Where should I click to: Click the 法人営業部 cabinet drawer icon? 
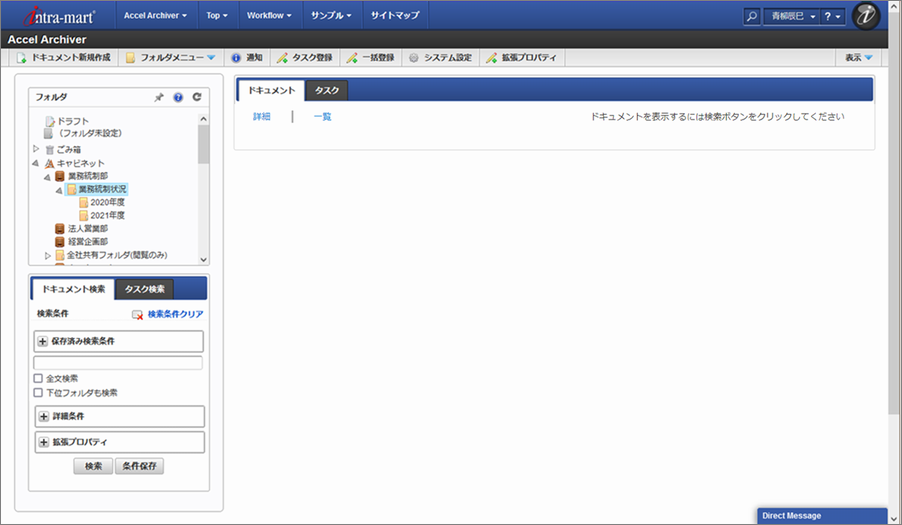click(59, 229)
